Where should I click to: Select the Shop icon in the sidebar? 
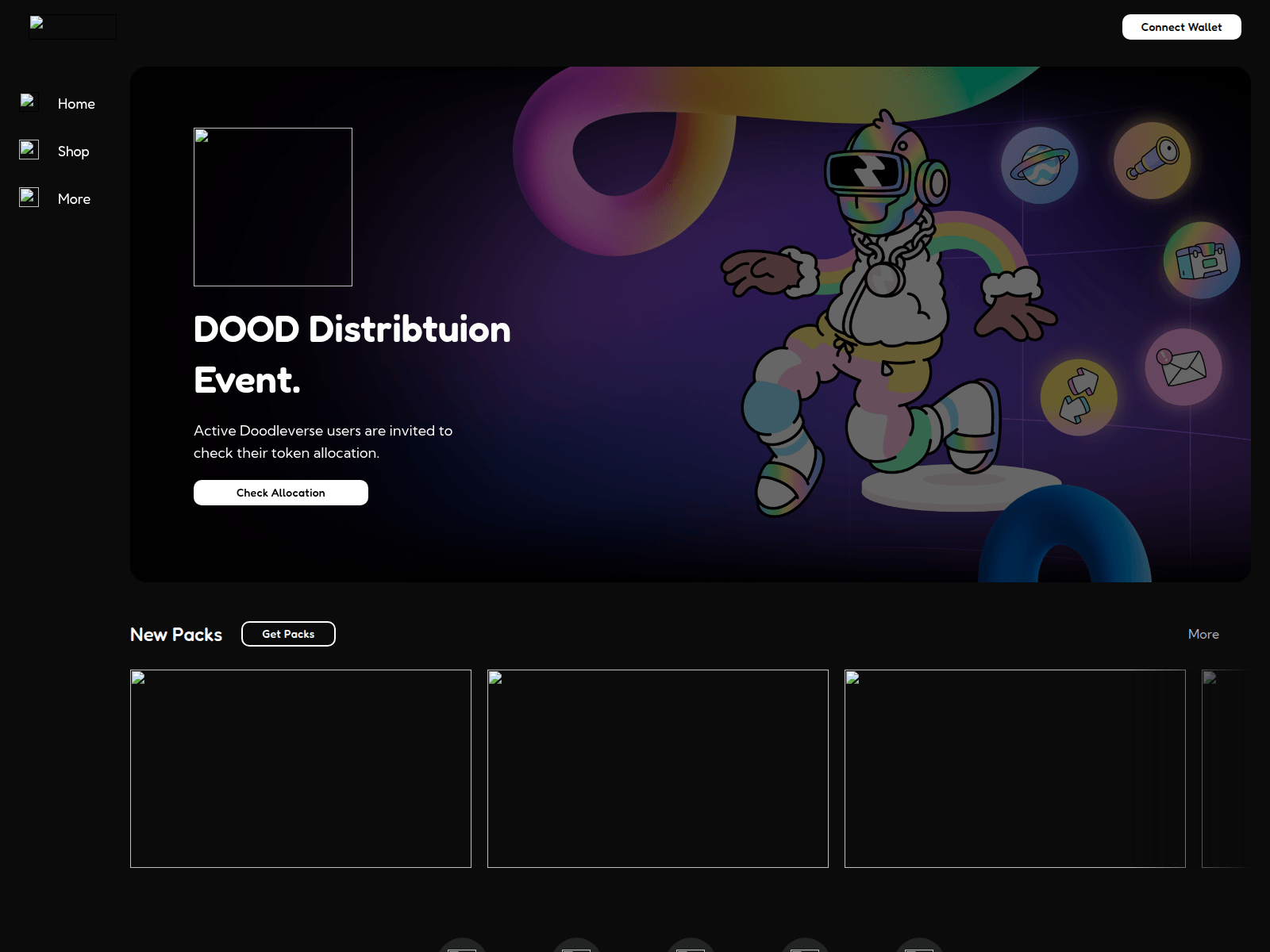click(29, 150)
